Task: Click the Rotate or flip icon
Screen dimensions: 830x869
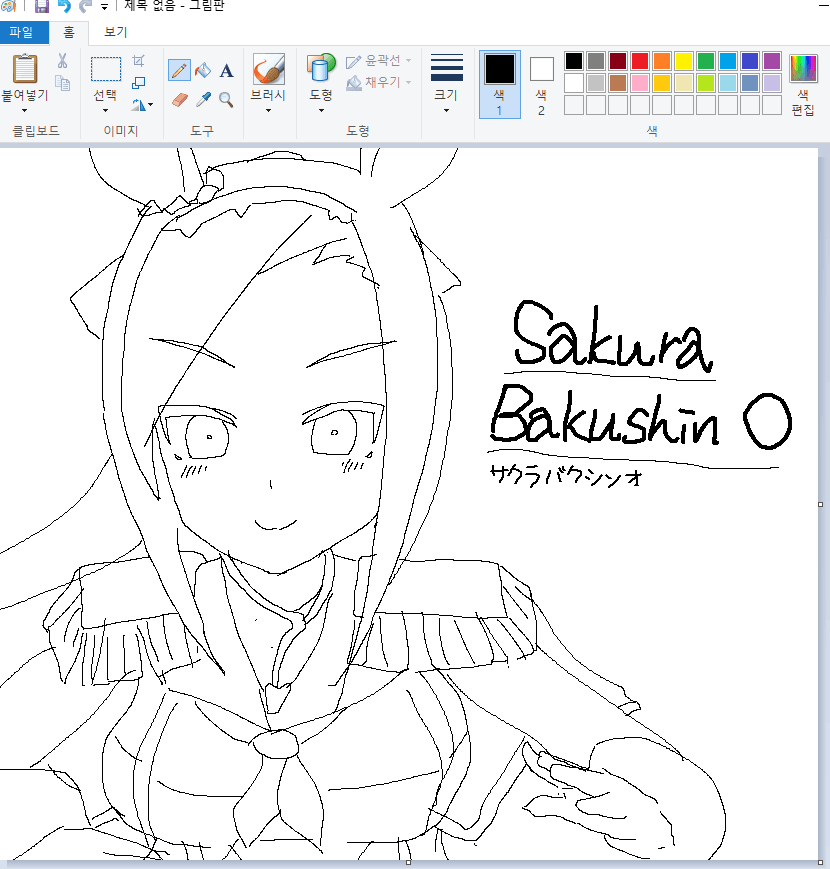Action: click(x=138, y=105)
